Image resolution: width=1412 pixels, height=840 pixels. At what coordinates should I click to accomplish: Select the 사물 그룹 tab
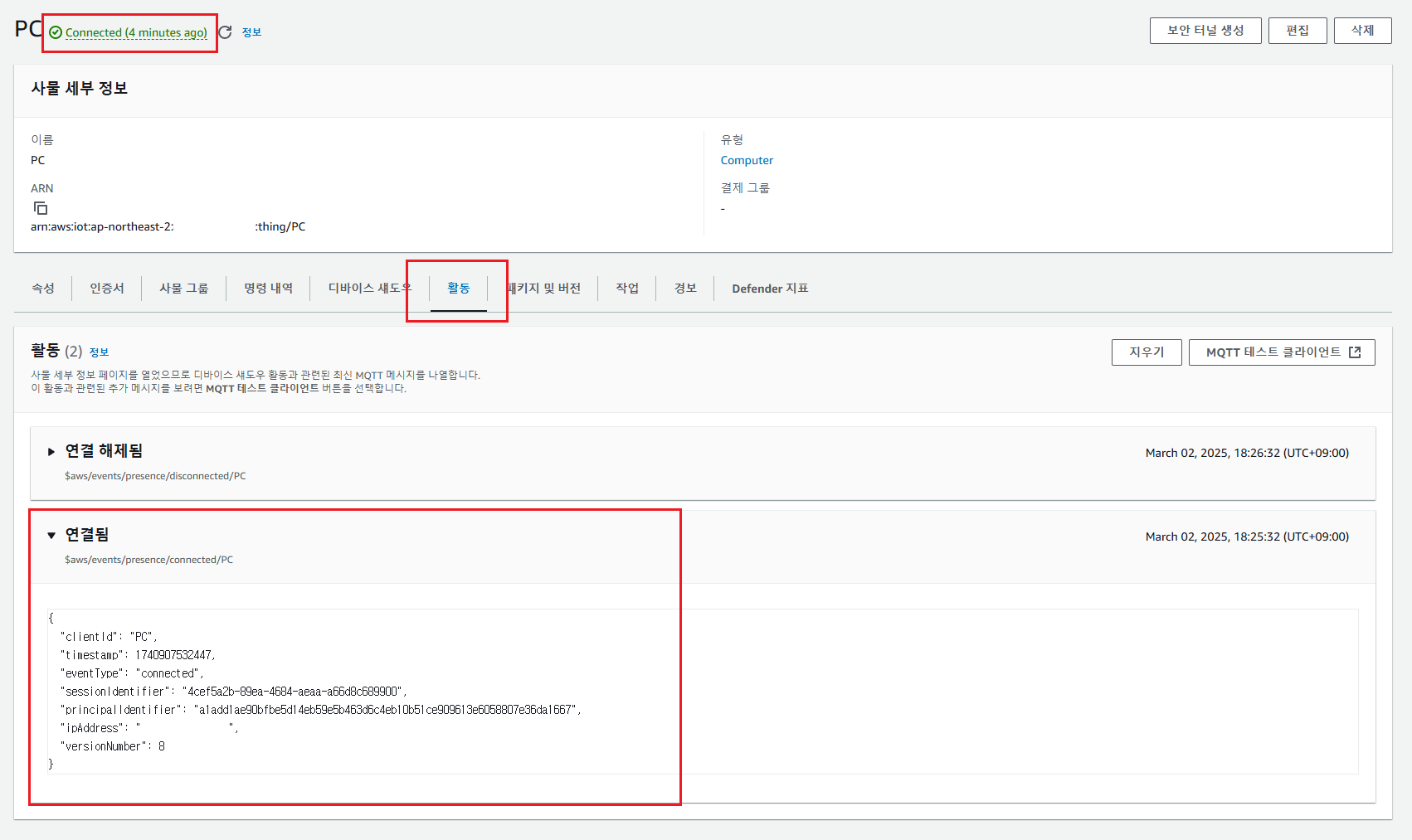coord(183,288)
